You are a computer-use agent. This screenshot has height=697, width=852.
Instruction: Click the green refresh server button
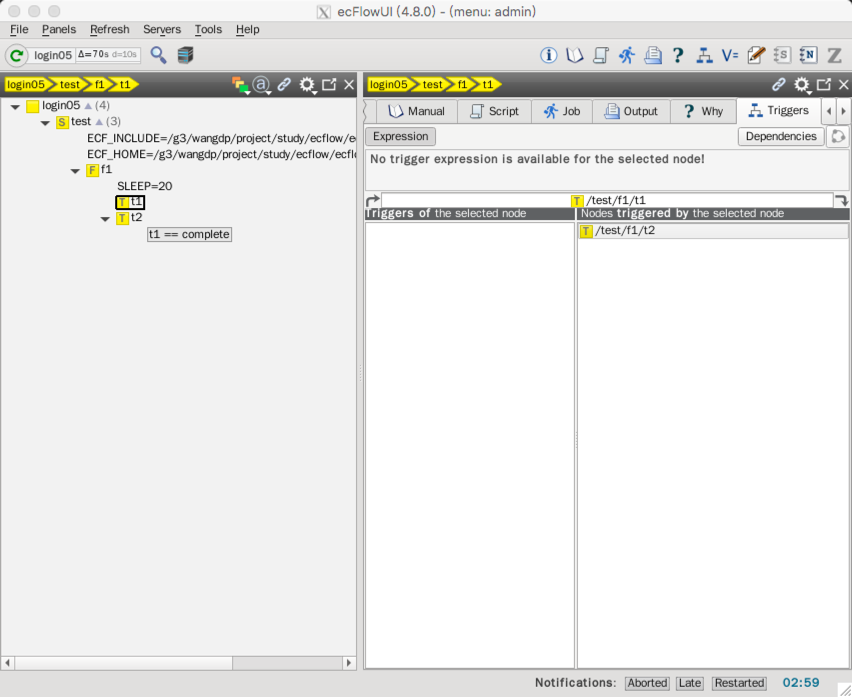coord(16,55)
